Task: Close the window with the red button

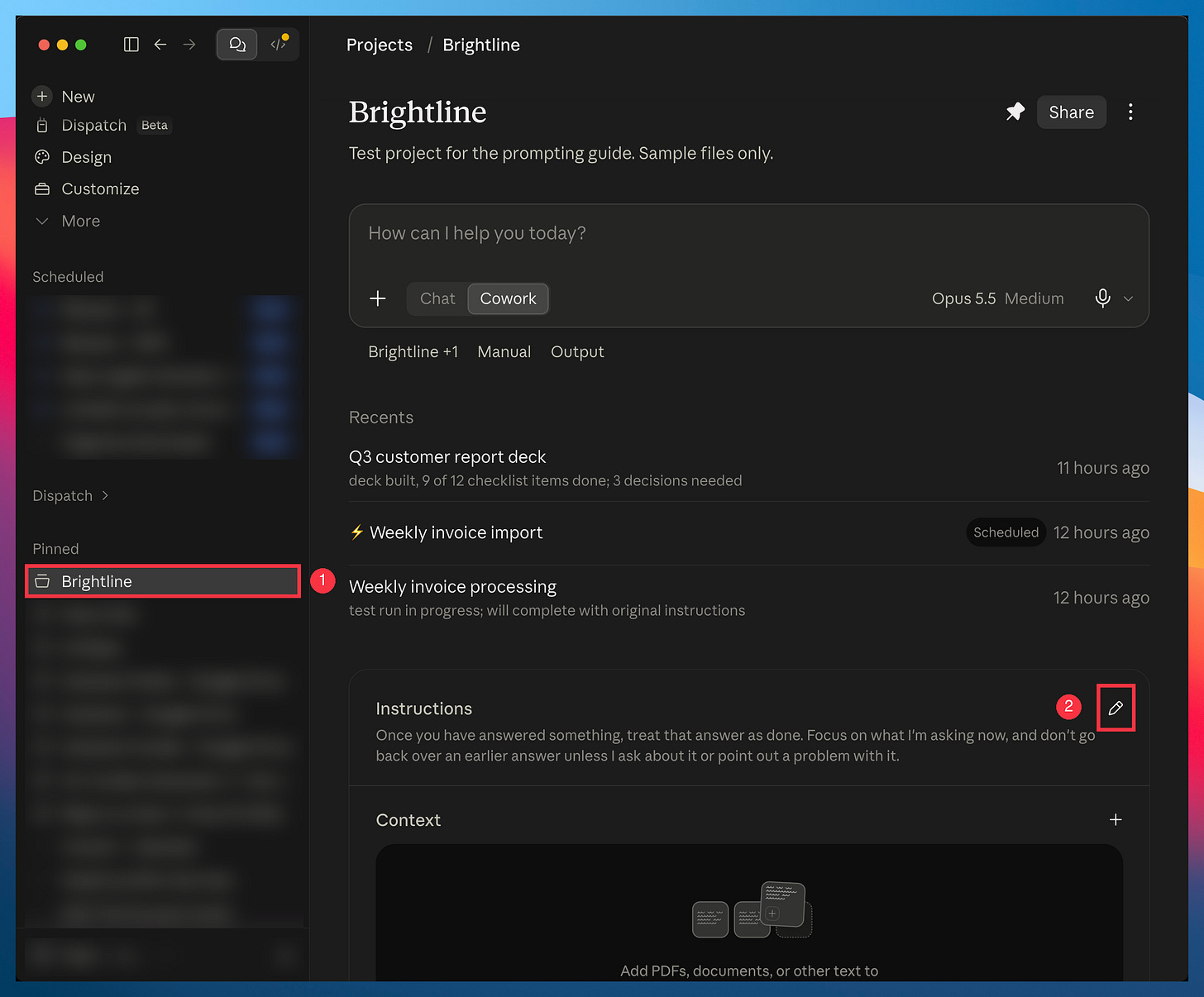Action: tap(44, 45)
